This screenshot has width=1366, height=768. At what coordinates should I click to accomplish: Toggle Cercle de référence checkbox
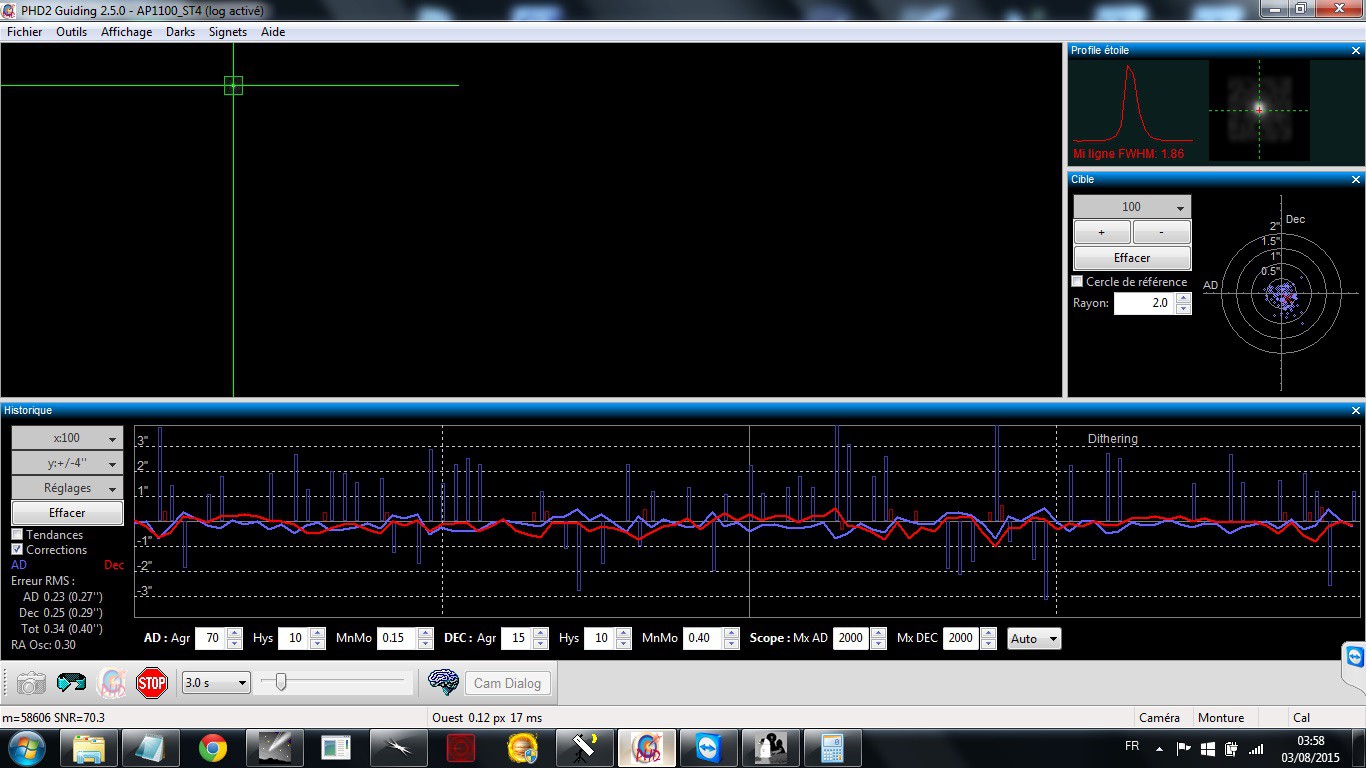[x=1078, y=282]
